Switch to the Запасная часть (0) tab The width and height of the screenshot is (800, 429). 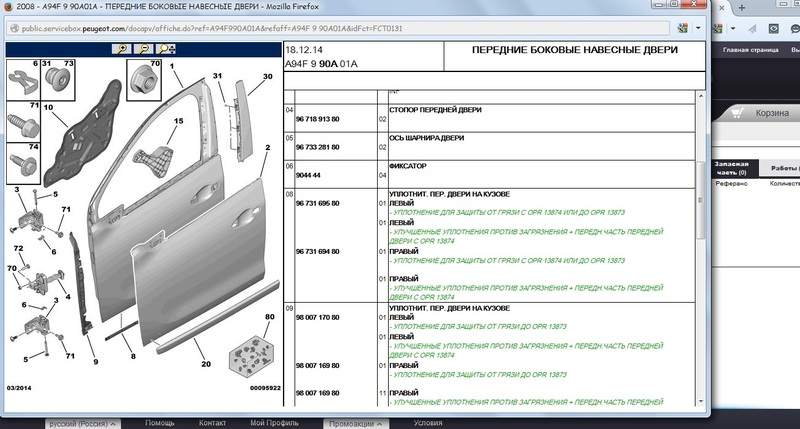pyautogui.click(x=732, y=168)
